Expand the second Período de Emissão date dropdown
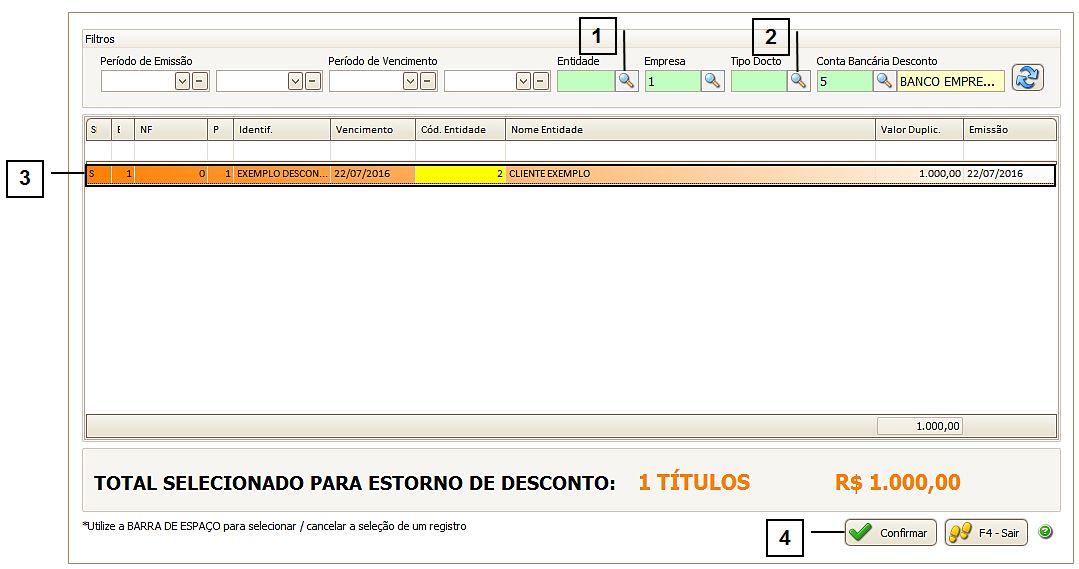Screen dimensions: 1079x569 coord(296,82)
